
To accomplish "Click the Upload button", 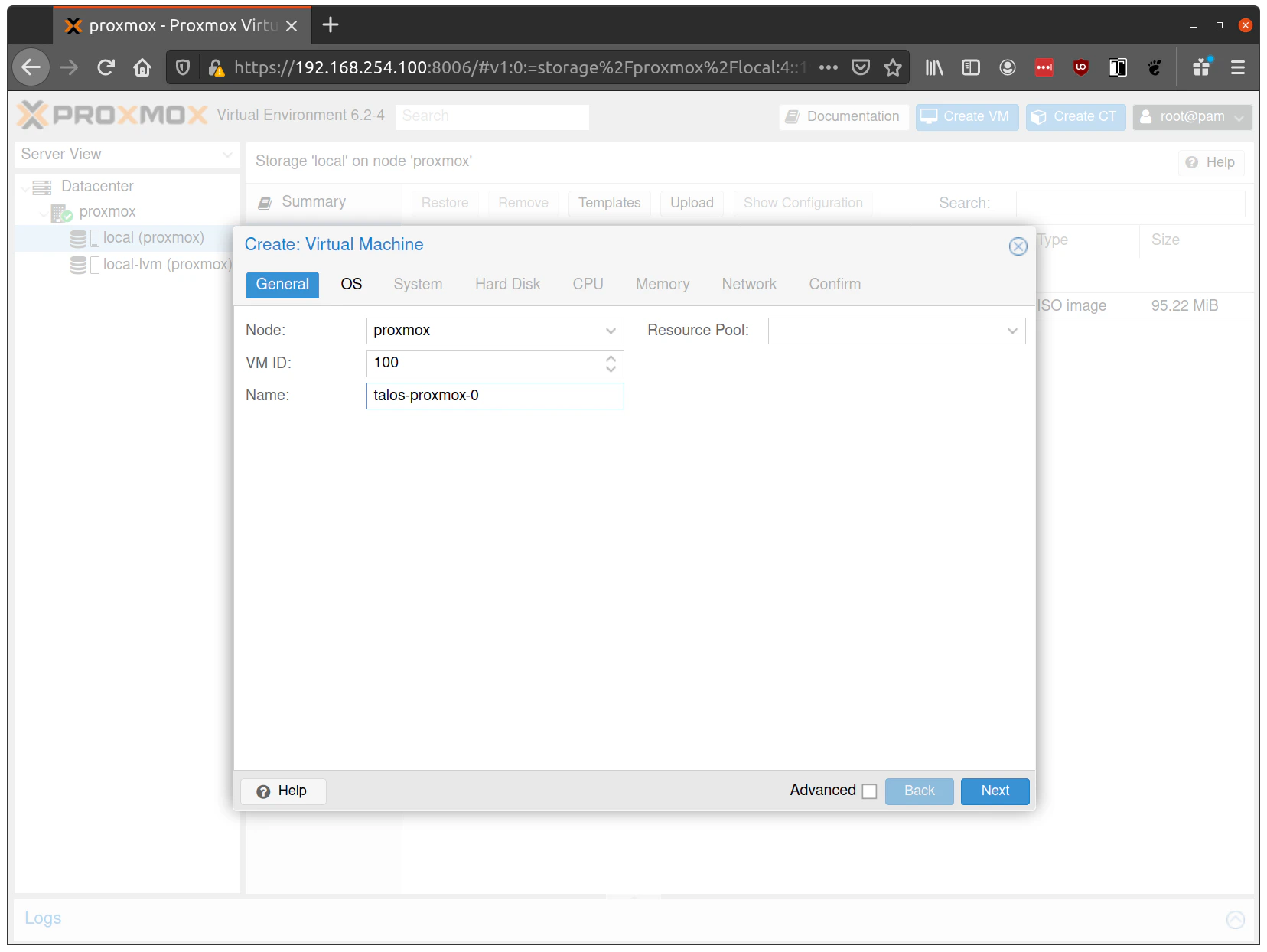I will tap(692, 203).
